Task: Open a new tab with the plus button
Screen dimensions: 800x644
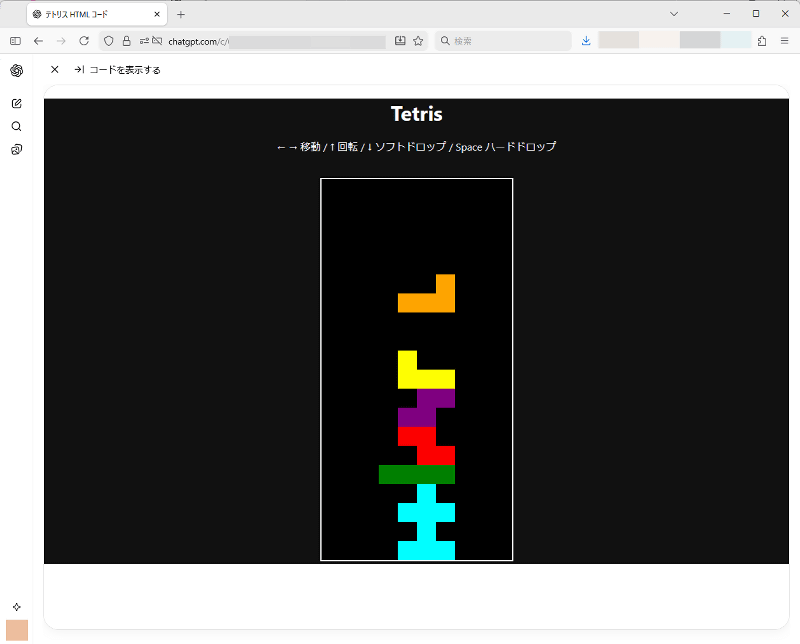Action: 181,14
